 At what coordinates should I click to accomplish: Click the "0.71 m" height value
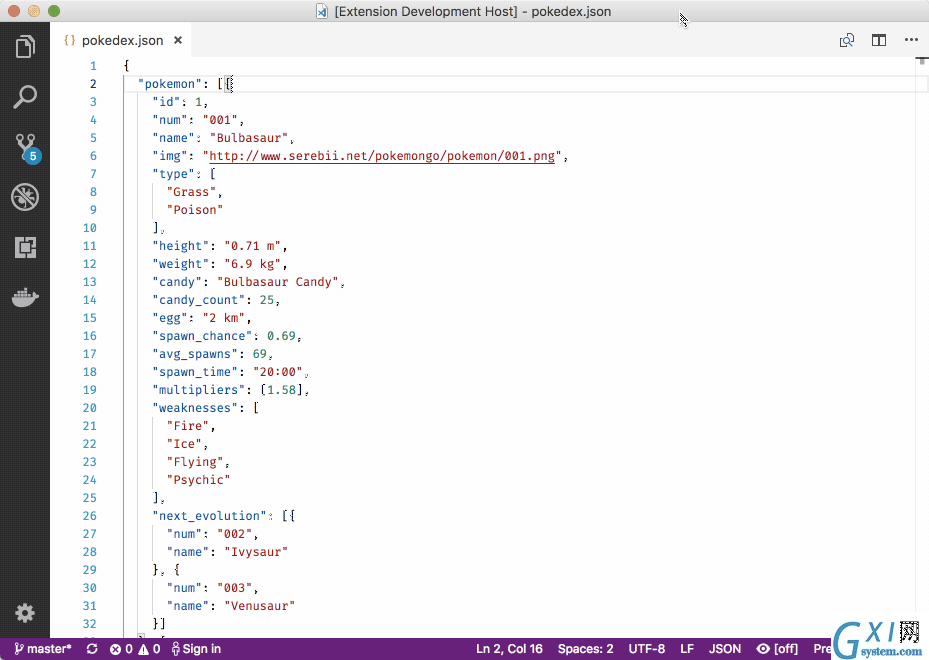[x=252, y=246]
